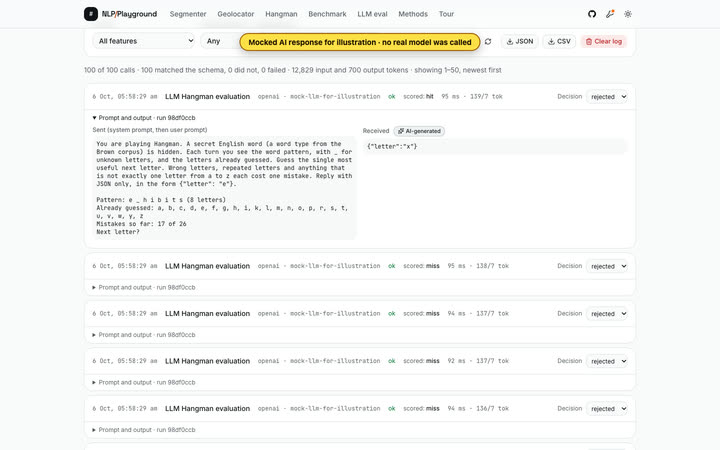Expand prompt and output of 92 ms call
This screenshot has height=450, width=720.
[x=144, y=382]
